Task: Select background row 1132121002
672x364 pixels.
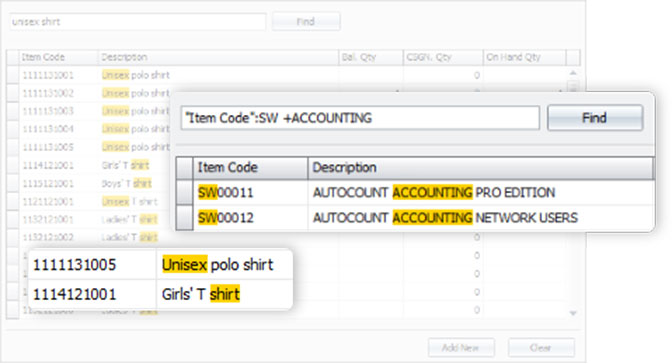Action: 48,237
